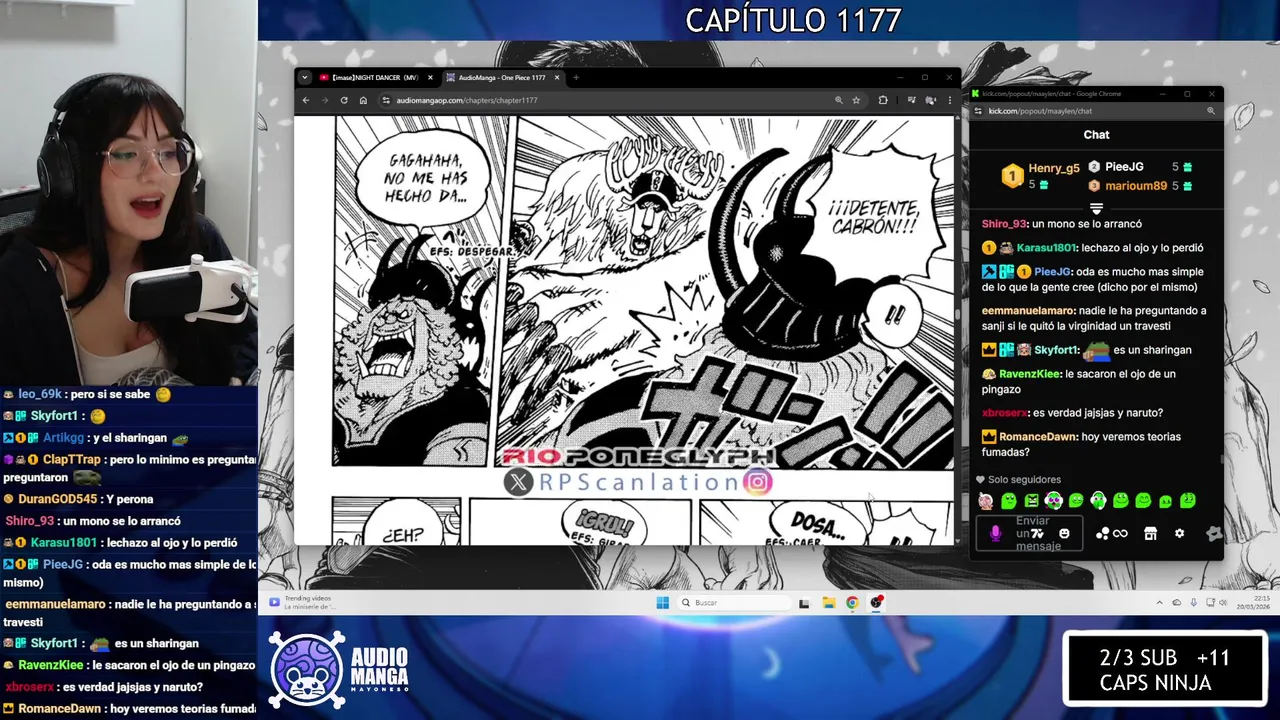
Task: Click username RomanceDawn in Kick chat
Action: coord(1040,437)
